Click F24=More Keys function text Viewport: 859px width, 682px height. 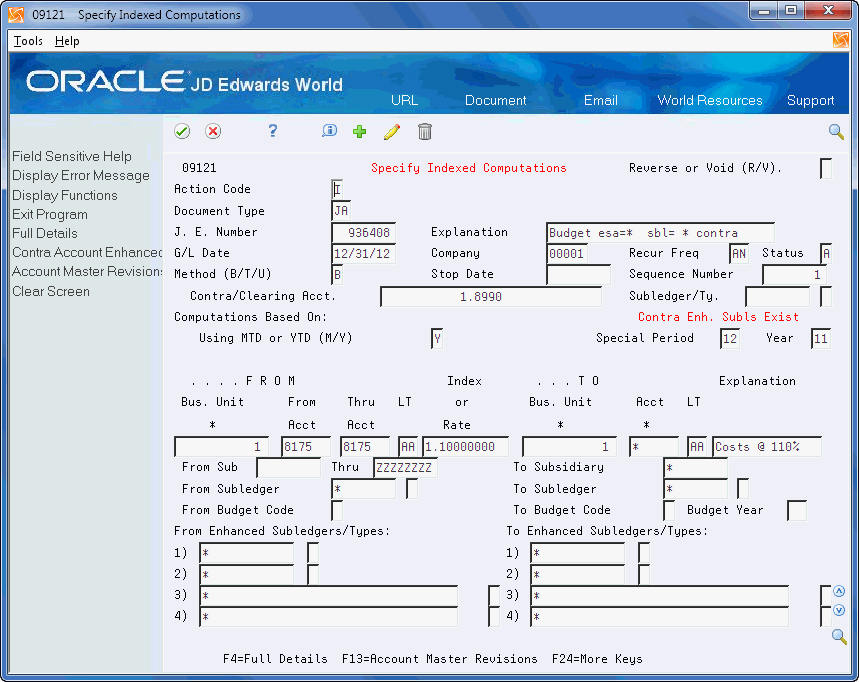597,659
